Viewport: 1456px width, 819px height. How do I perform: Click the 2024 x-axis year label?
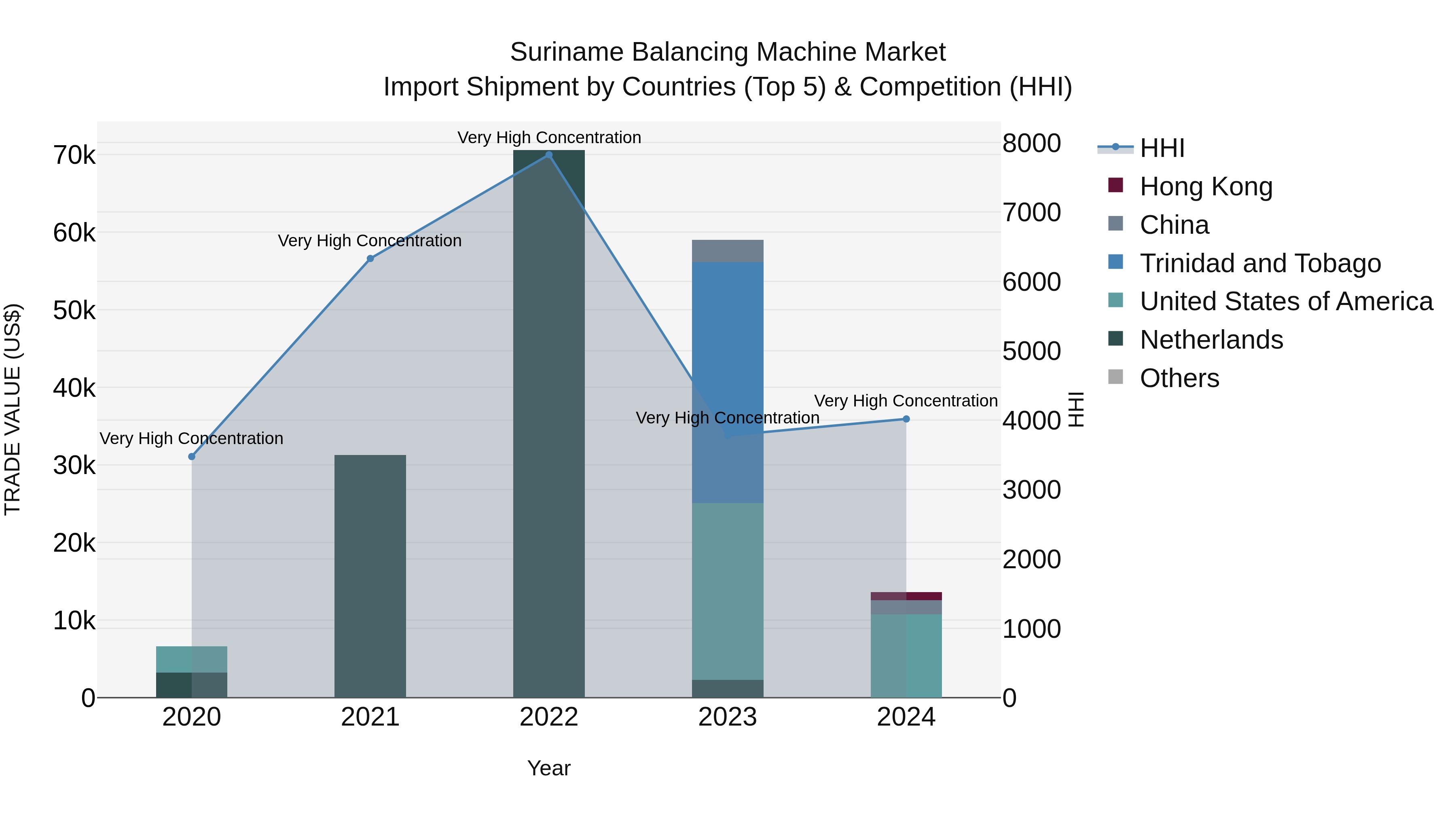click(x=906, y=717)
